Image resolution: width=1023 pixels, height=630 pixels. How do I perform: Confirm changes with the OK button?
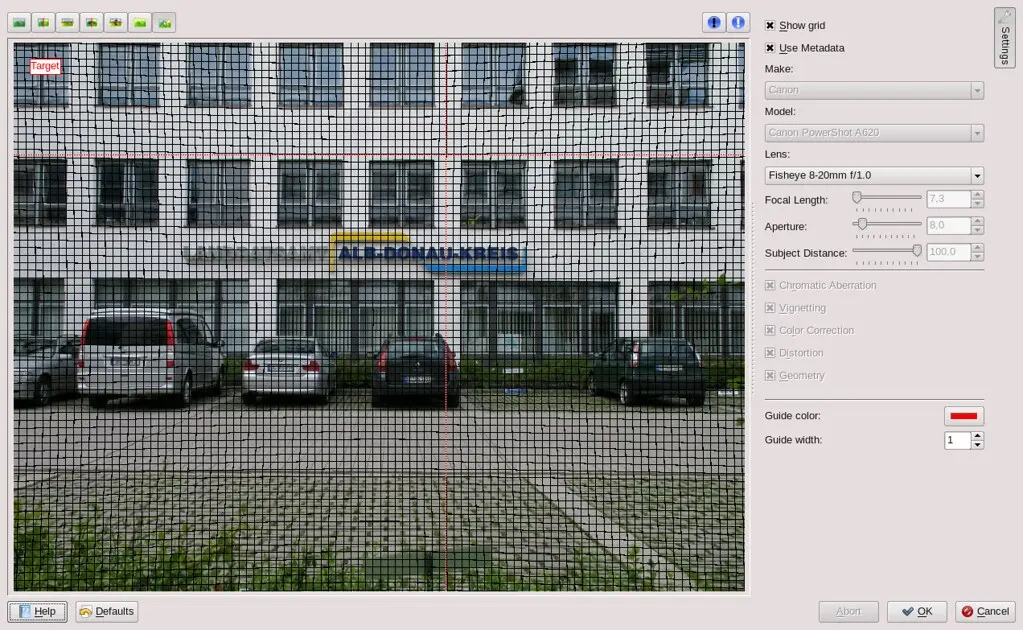tap(916, 611)
